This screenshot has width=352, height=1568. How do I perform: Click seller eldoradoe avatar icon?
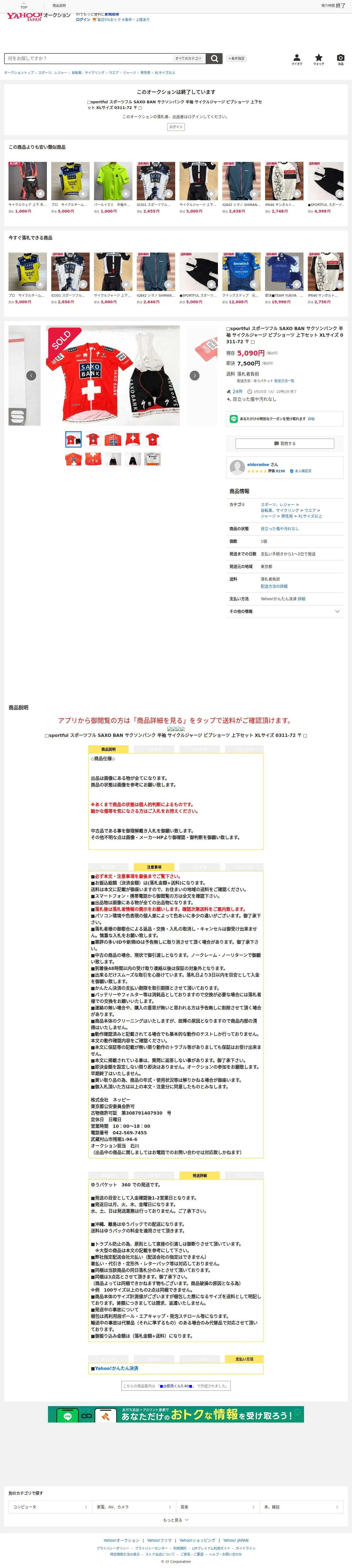[x=237, y=468]
